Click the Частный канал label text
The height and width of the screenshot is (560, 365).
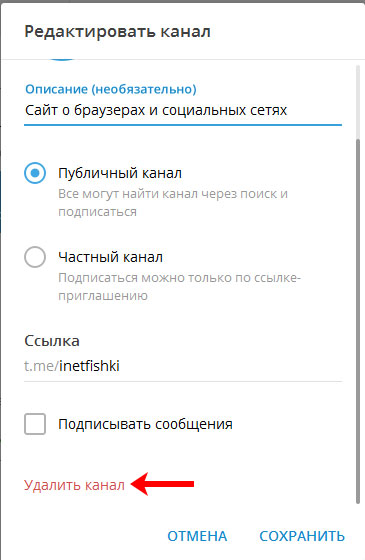tap(110, 257)
